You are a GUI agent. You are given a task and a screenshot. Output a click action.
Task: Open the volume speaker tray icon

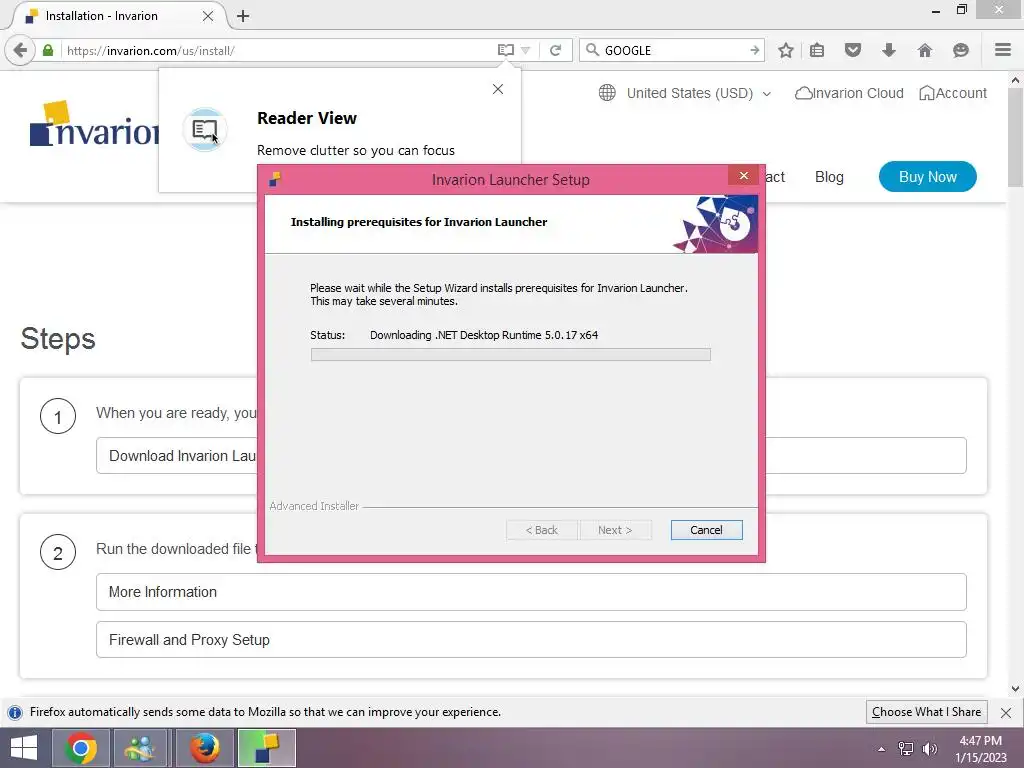click(x=929, y=749)
